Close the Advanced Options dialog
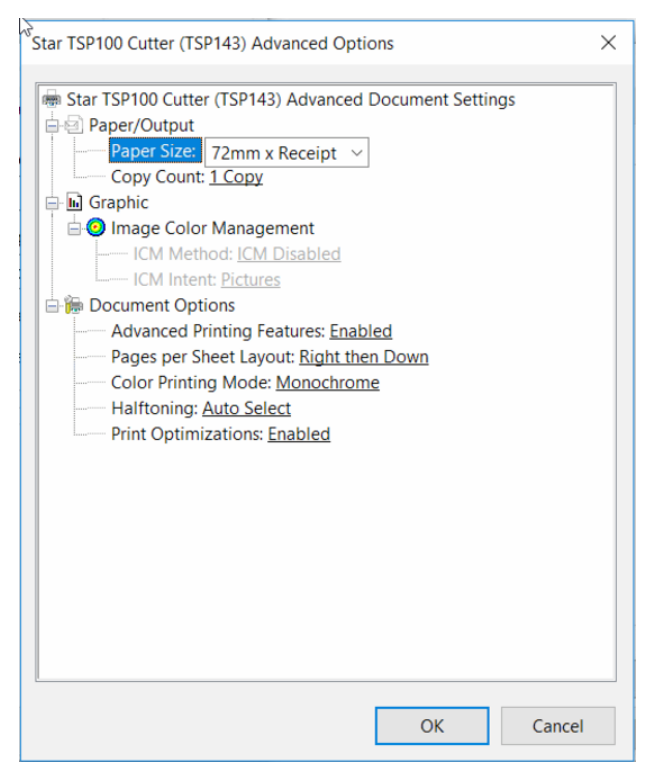This screenshot has height=782, width=663. pos(608,43)
